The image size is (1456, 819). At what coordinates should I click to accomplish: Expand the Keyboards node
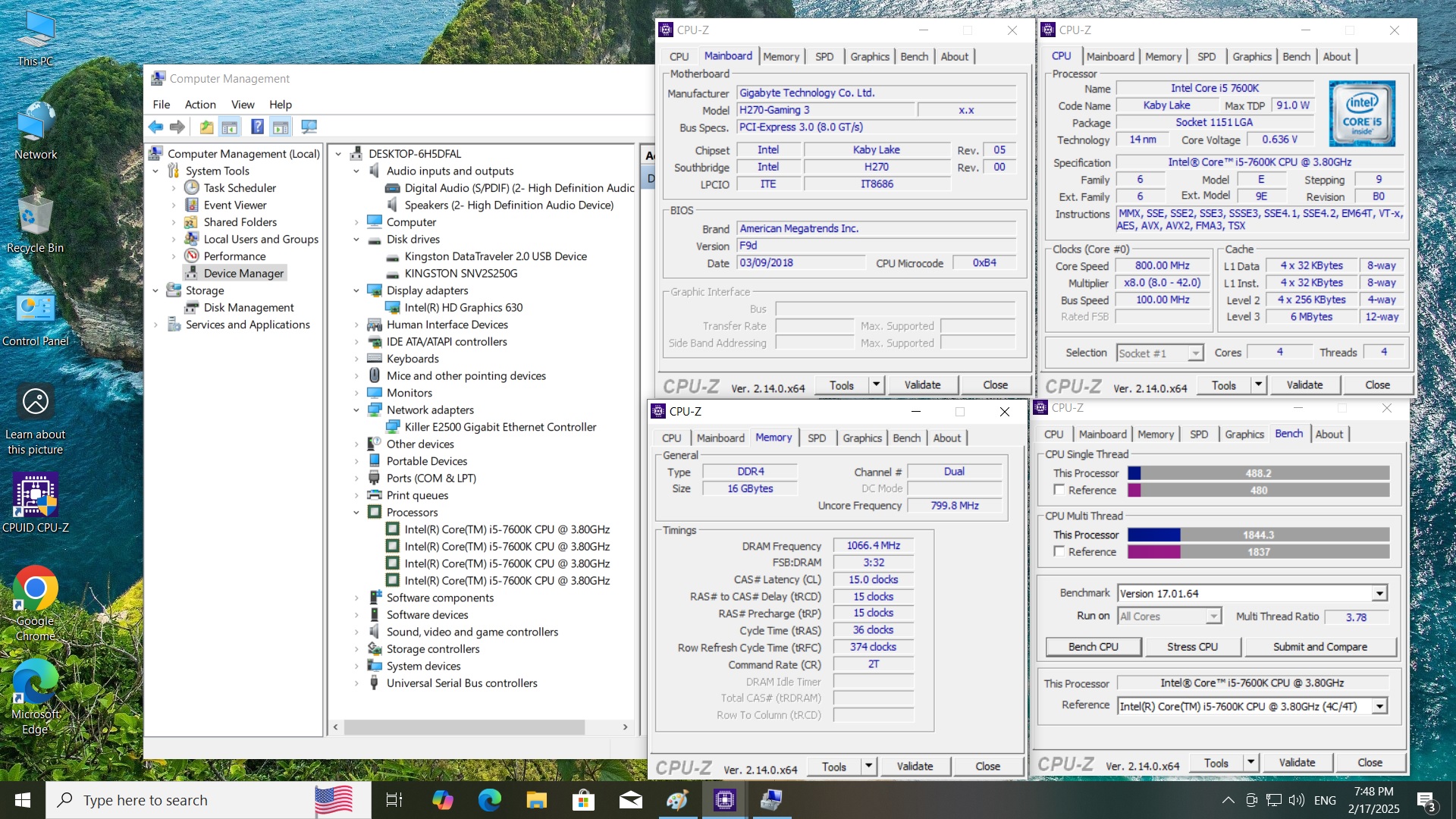[356, 359]
